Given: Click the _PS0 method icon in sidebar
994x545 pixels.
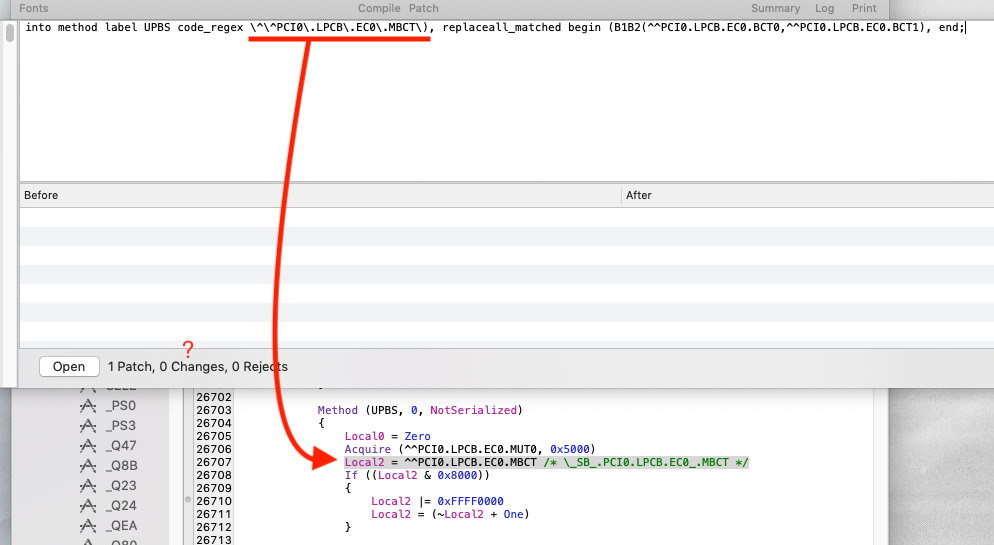Looking at the screenshot, I should pyautogui.click(x=88, y=406).
